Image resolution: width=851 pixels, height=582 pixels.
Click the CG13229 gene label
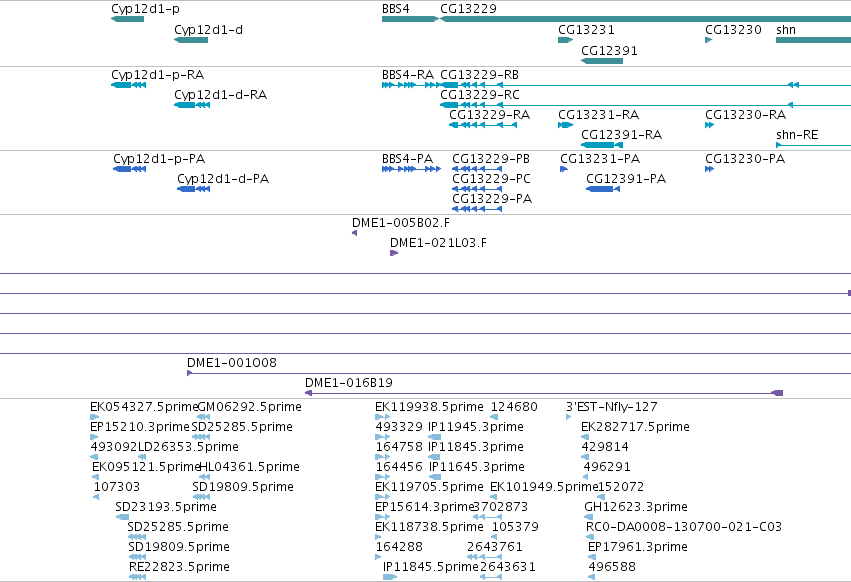click(x=468, y=9)
